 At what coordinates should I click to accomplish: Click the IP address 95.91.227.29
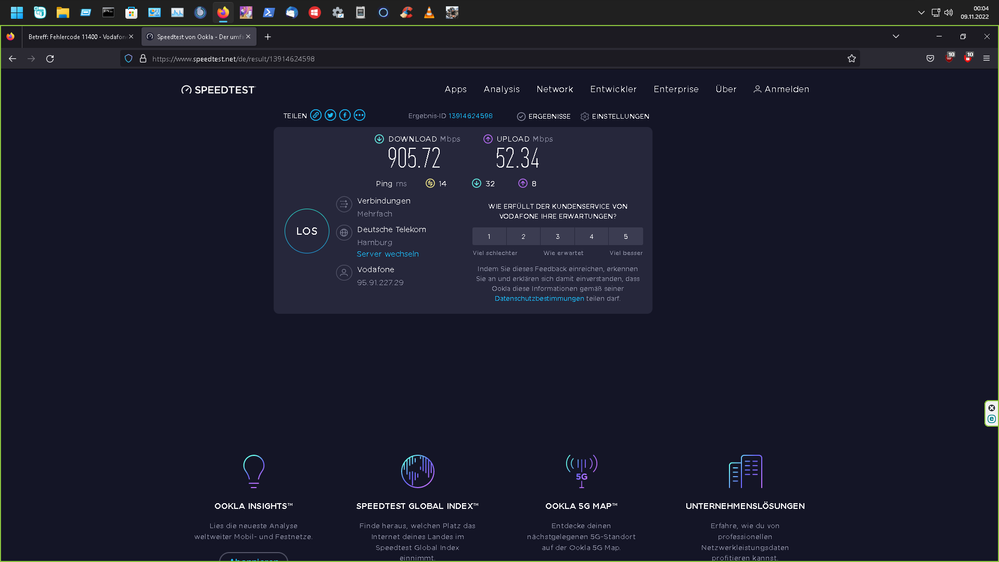pyautogui.click(x=380, y=283)
